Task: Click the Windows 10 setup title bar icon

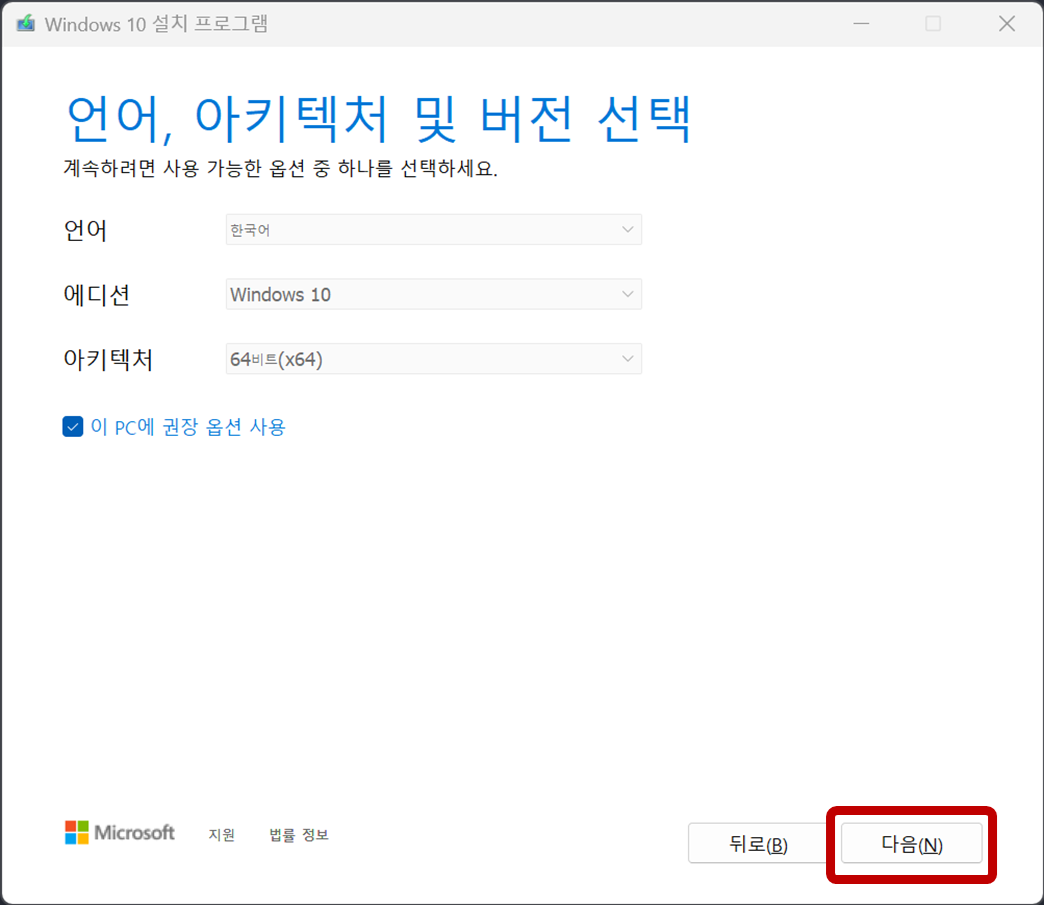Action: point(26,24)
